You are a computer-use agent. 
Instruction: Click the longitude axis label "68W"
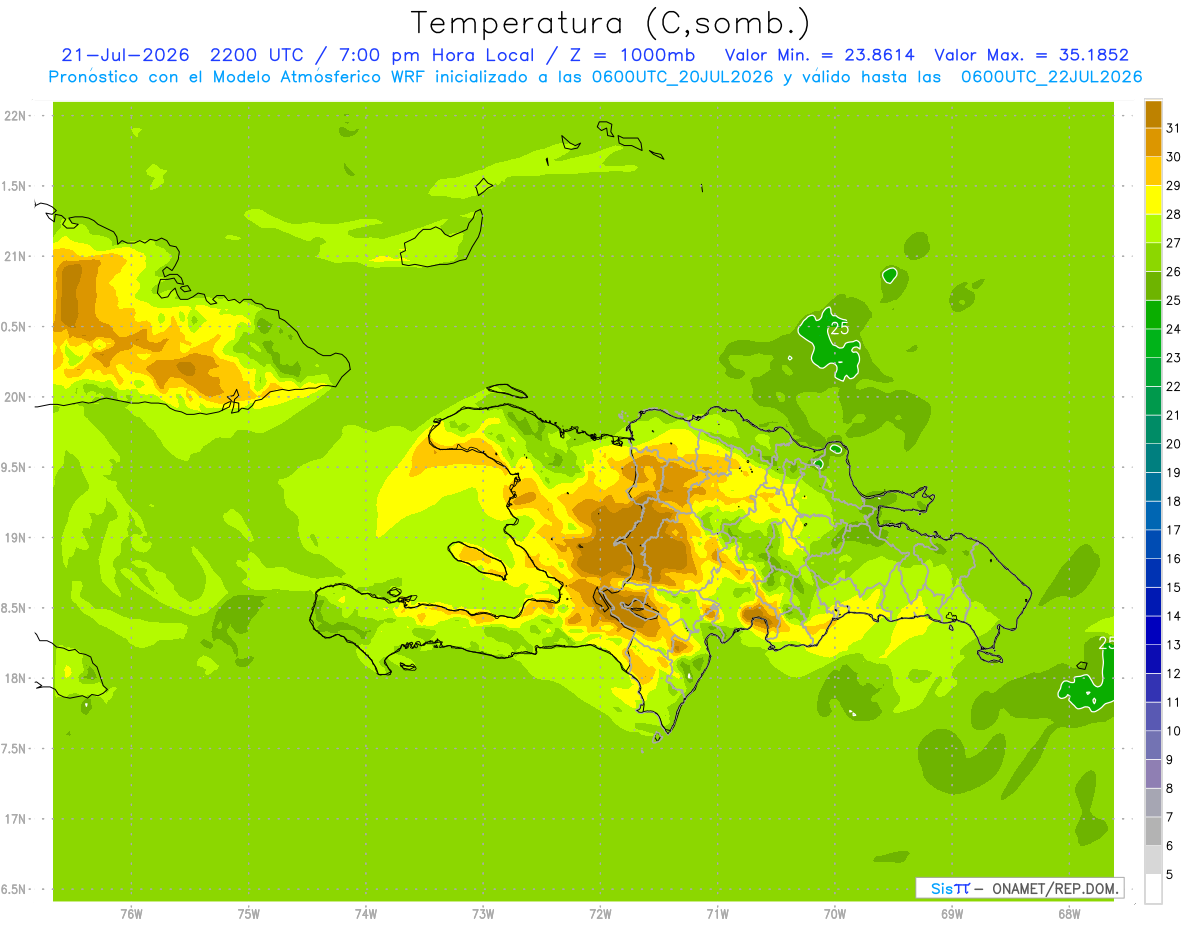point(1069,913)
